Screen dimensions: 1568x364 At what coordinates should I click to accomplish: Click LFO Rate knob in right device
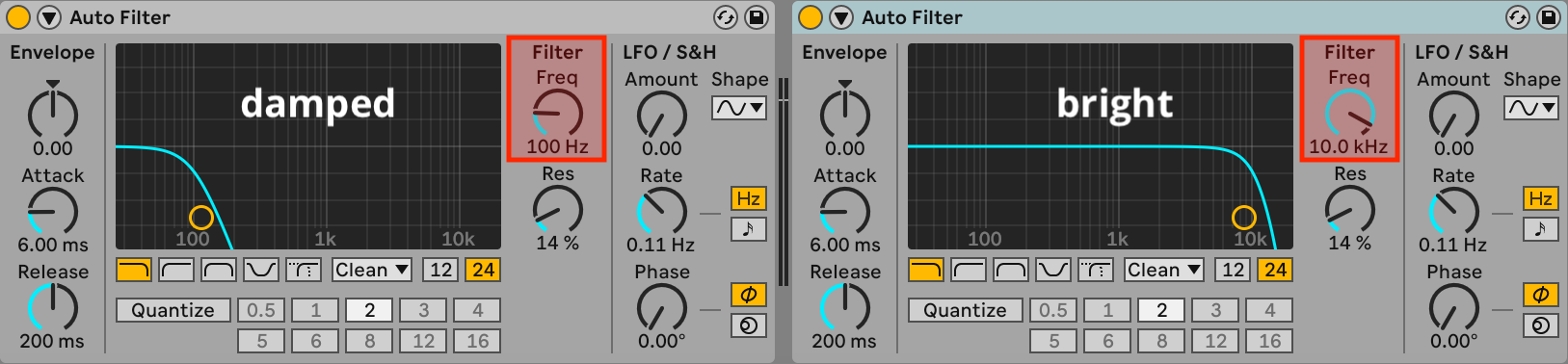(1454, 211)
